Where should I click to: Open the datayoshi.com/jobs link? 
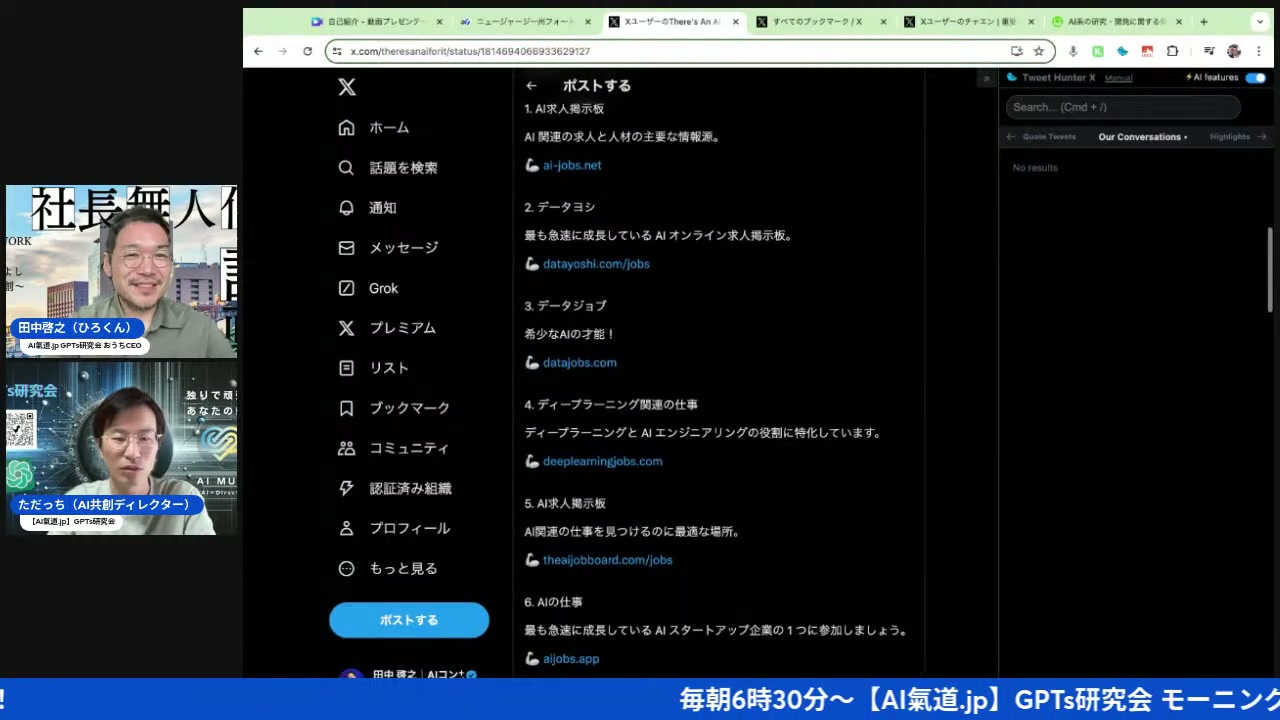pos(596,264)
